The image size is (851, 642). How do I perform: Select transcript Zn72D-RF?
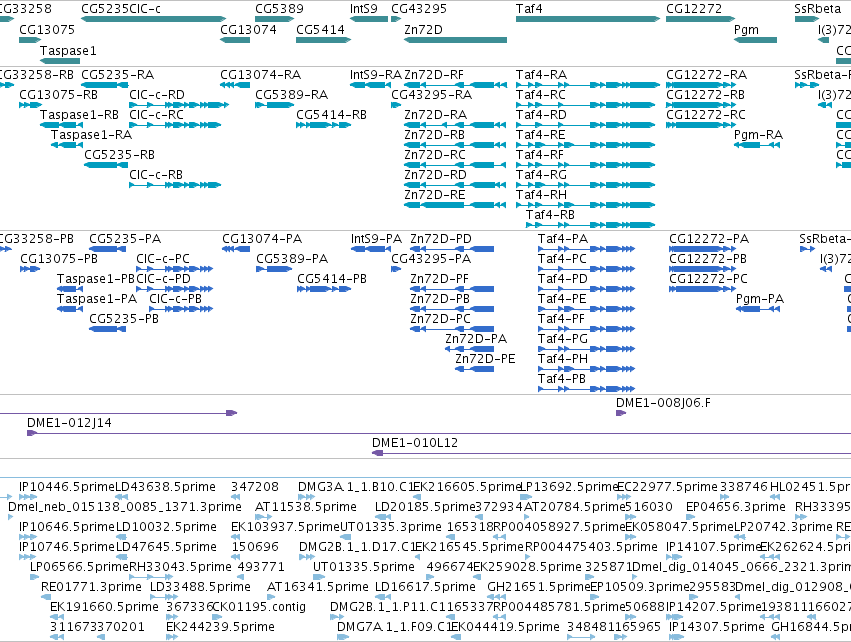[x=456, y=85]
